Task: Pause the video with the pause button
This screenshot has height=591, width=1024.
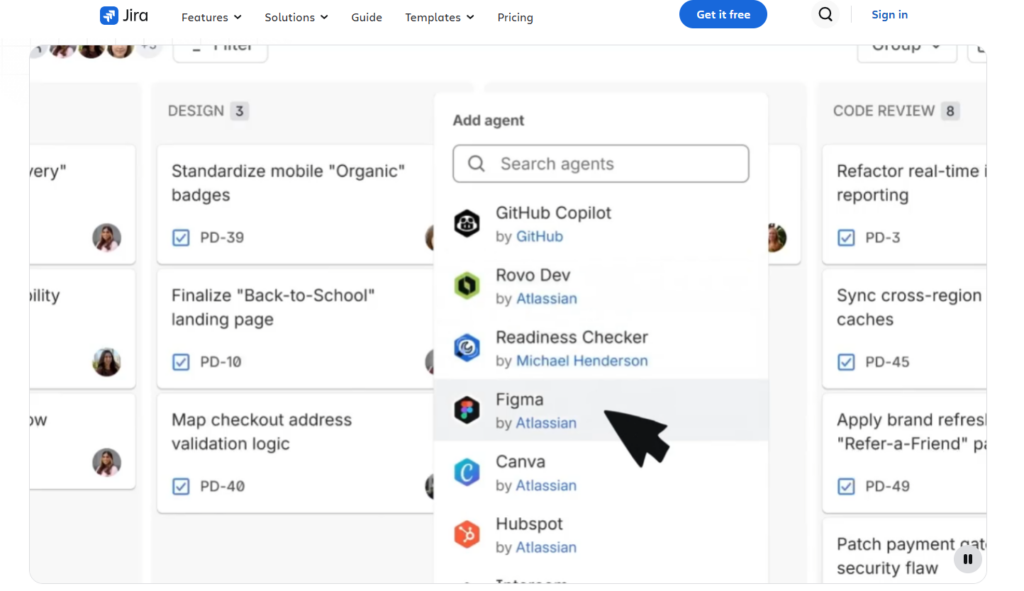Action: [968, 559]
